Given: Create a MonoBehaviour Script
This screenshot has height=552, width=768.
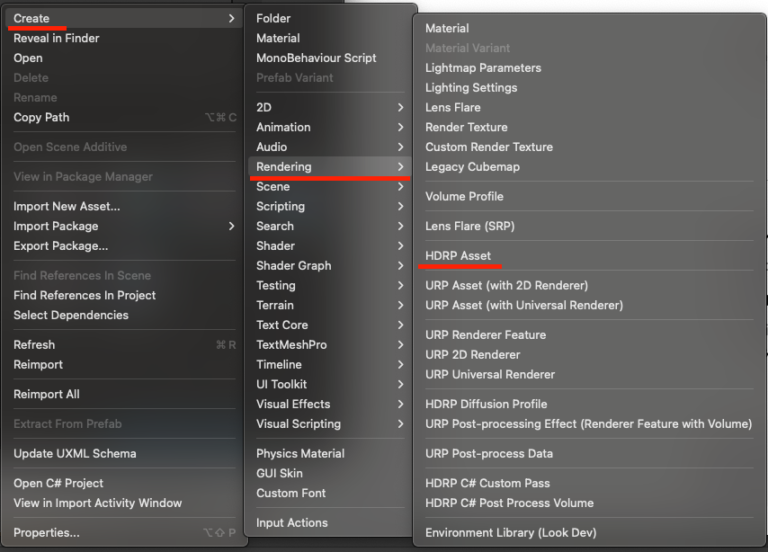Looking at the screenshot, I should (x=316, y=58).
